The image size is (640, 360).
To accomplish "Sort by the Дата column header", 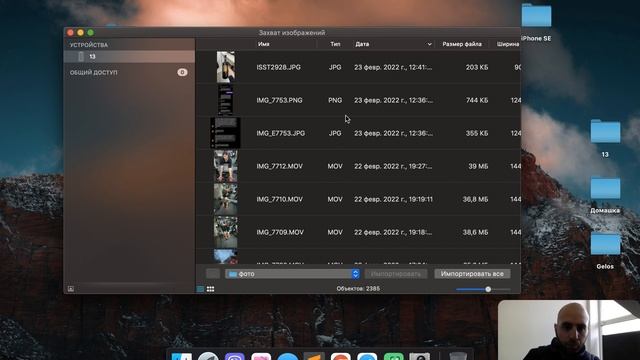I will (362, 44).
